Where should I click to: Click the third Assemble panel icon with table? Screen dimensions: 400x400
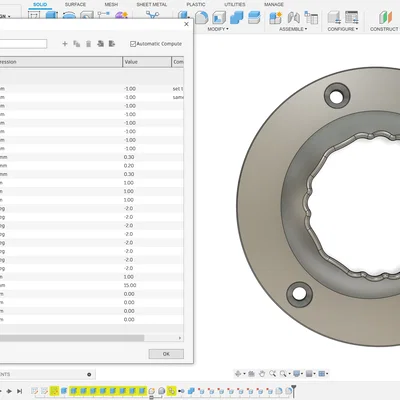click(311, 17)
